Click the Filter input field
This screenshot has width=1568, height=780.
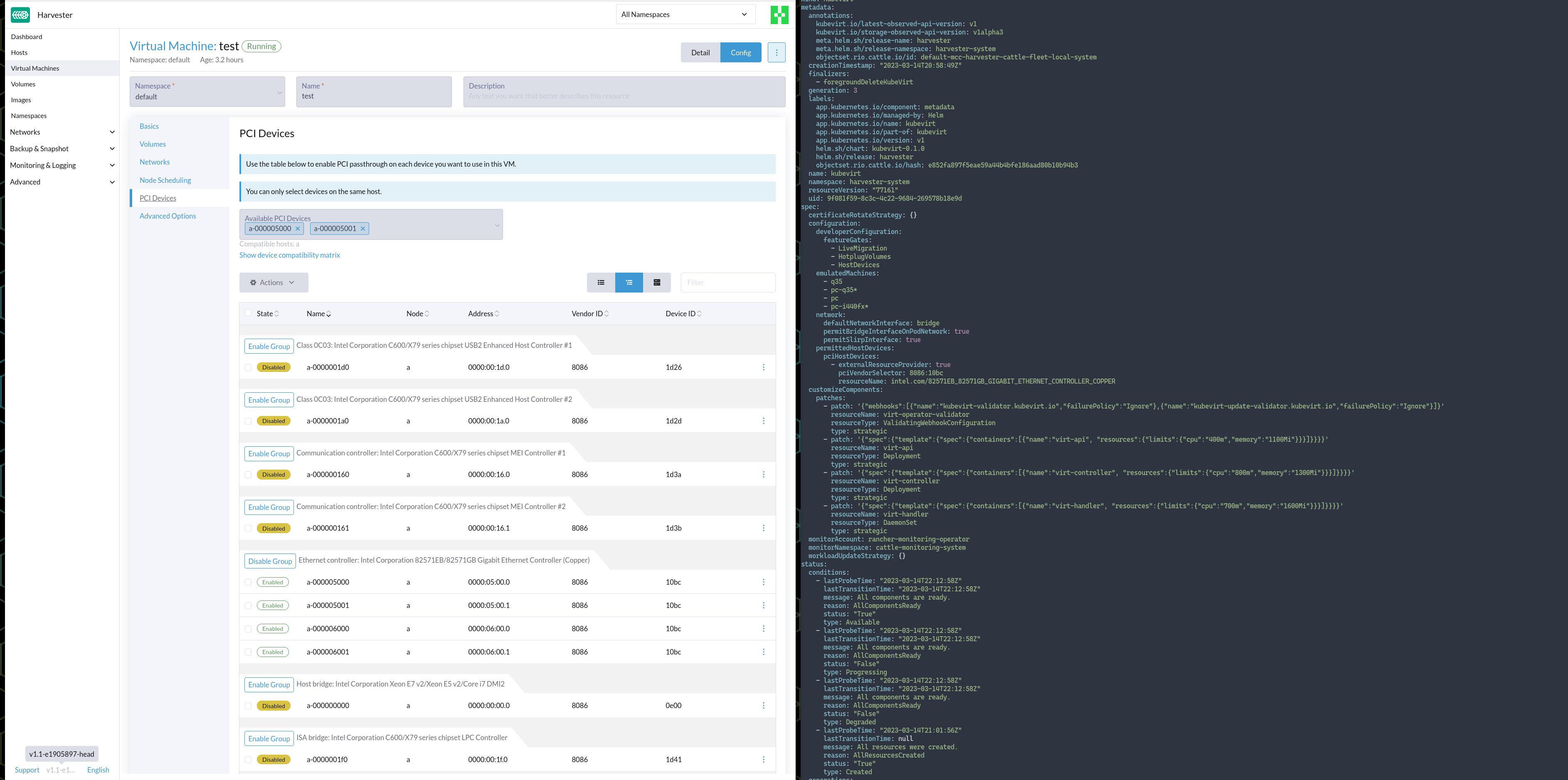point(727,282)
